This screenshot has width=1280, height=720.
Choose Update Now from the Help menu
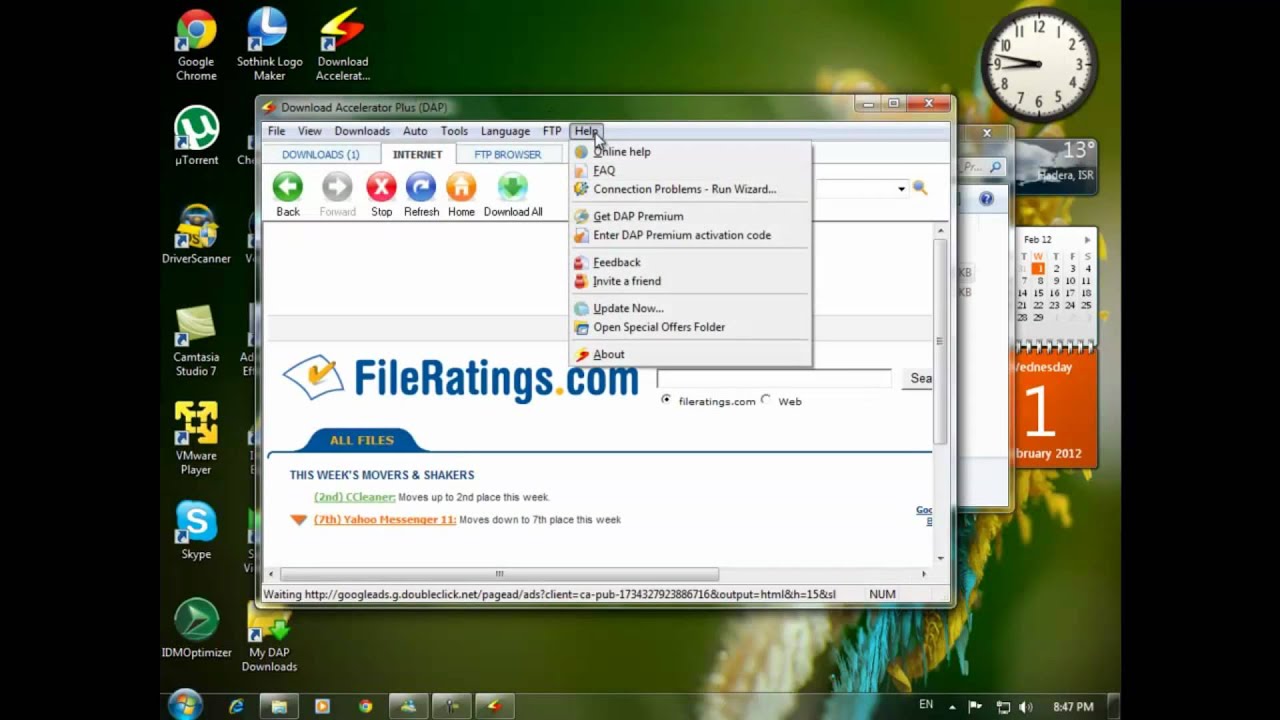tap(690, 308)
